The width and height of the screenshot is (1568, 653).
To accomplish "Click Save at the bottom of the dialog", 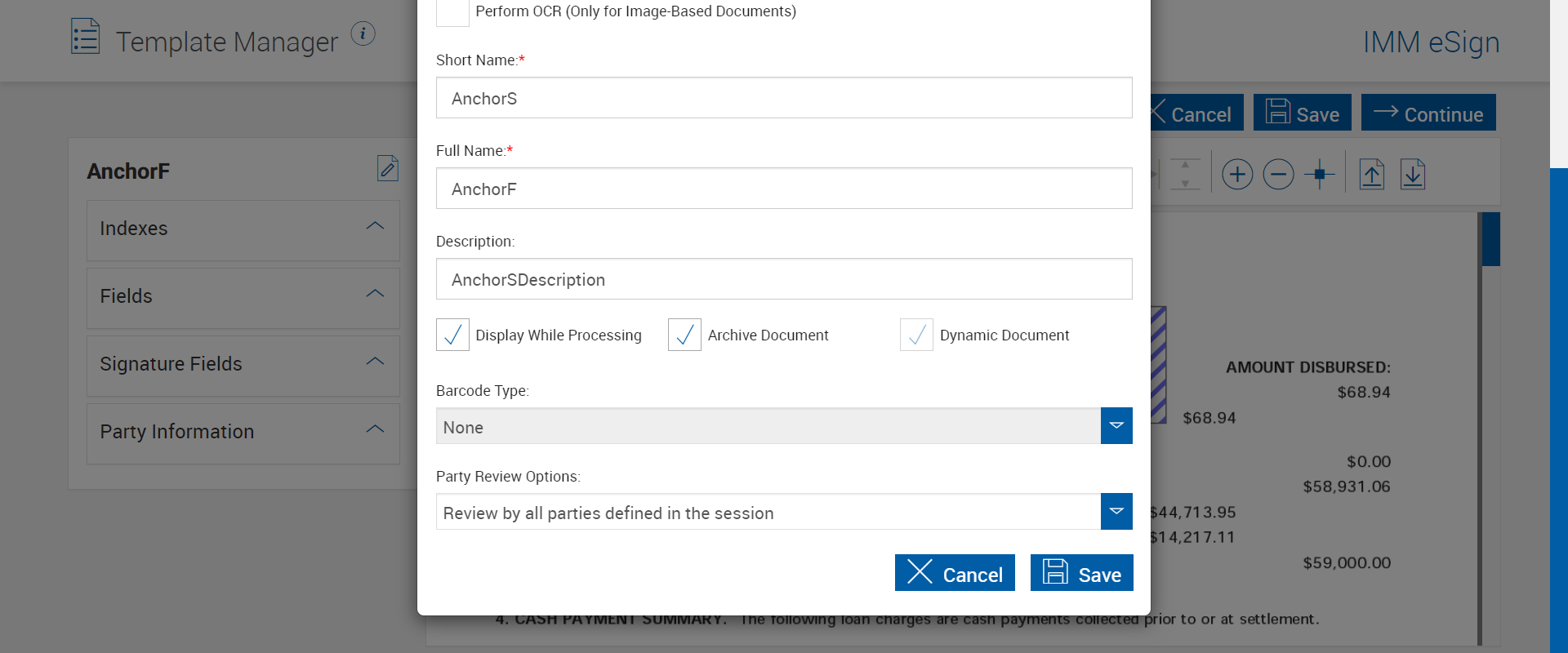I will click(x=1081, y=573).
